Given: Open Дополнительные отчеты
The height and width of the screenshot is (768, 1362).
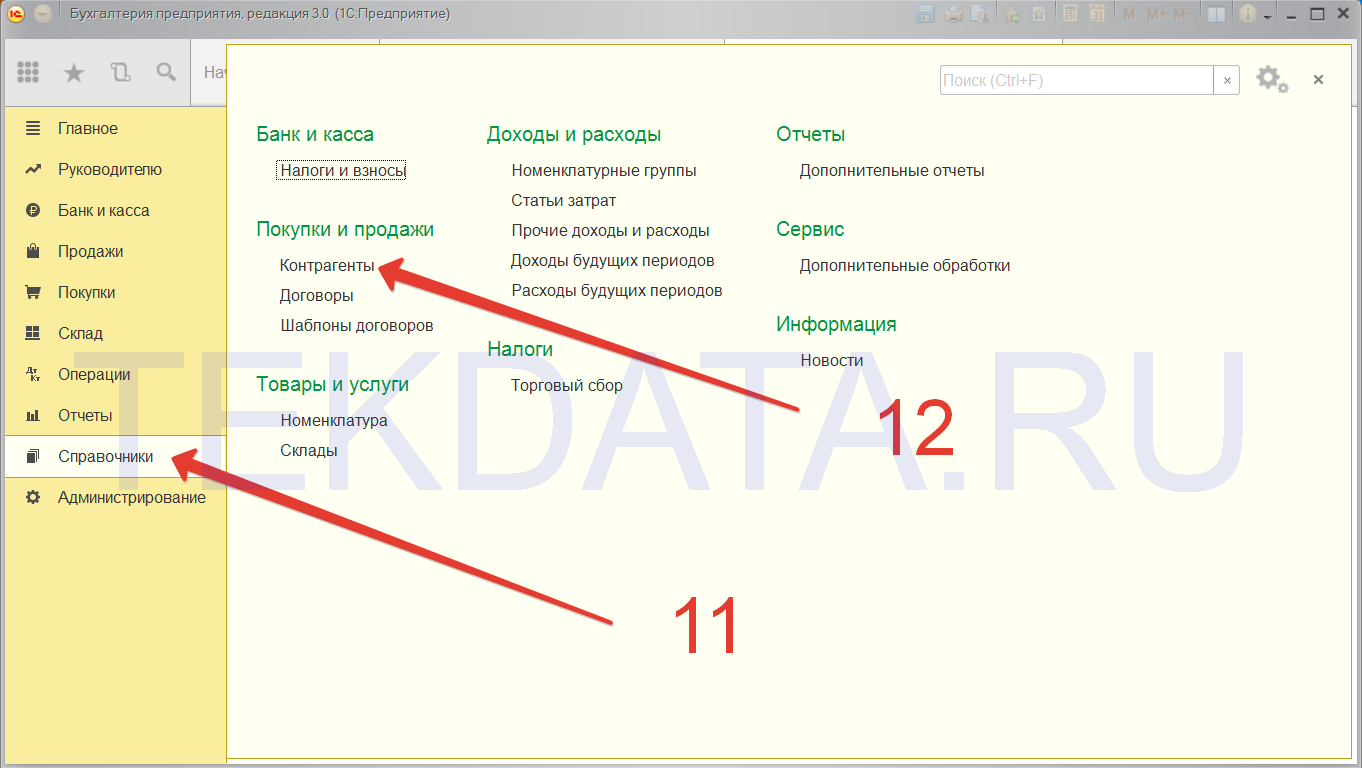Looking at the screenshot, I should point(892,170).
